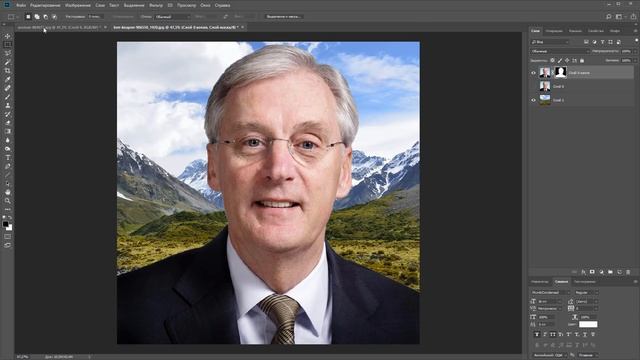
Task: Select the Lasso tool
Action: tap(7, 53)
